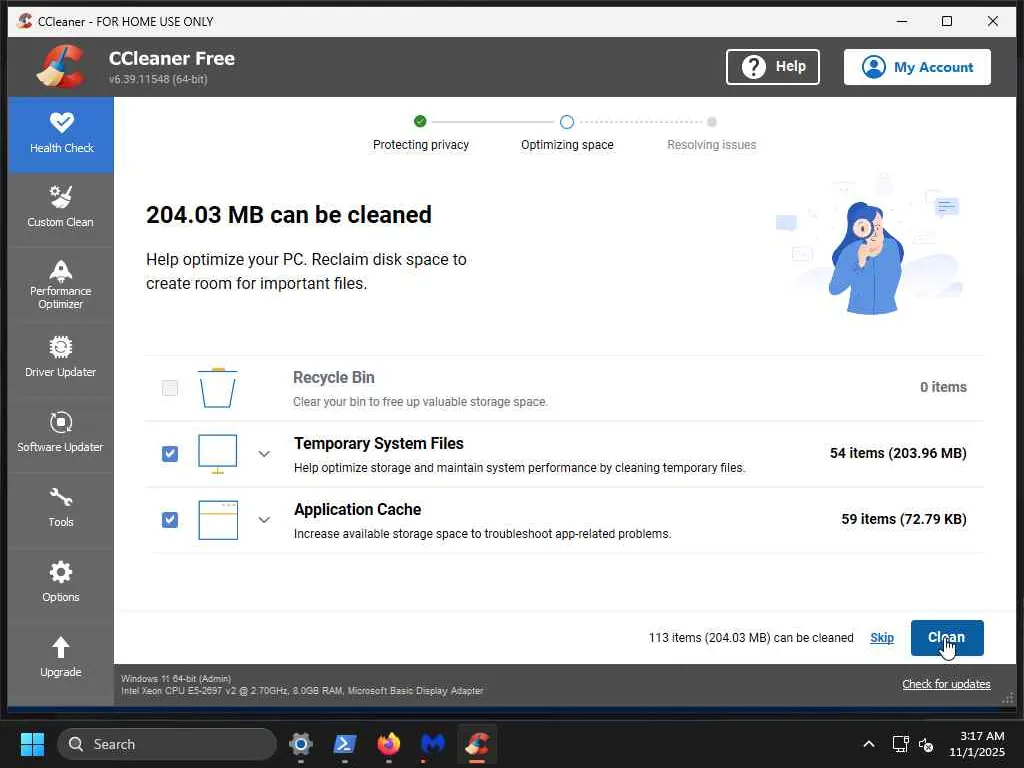Click the Application Cache window icon
This screenshot has height=768, width=1024.
point(218,520)
